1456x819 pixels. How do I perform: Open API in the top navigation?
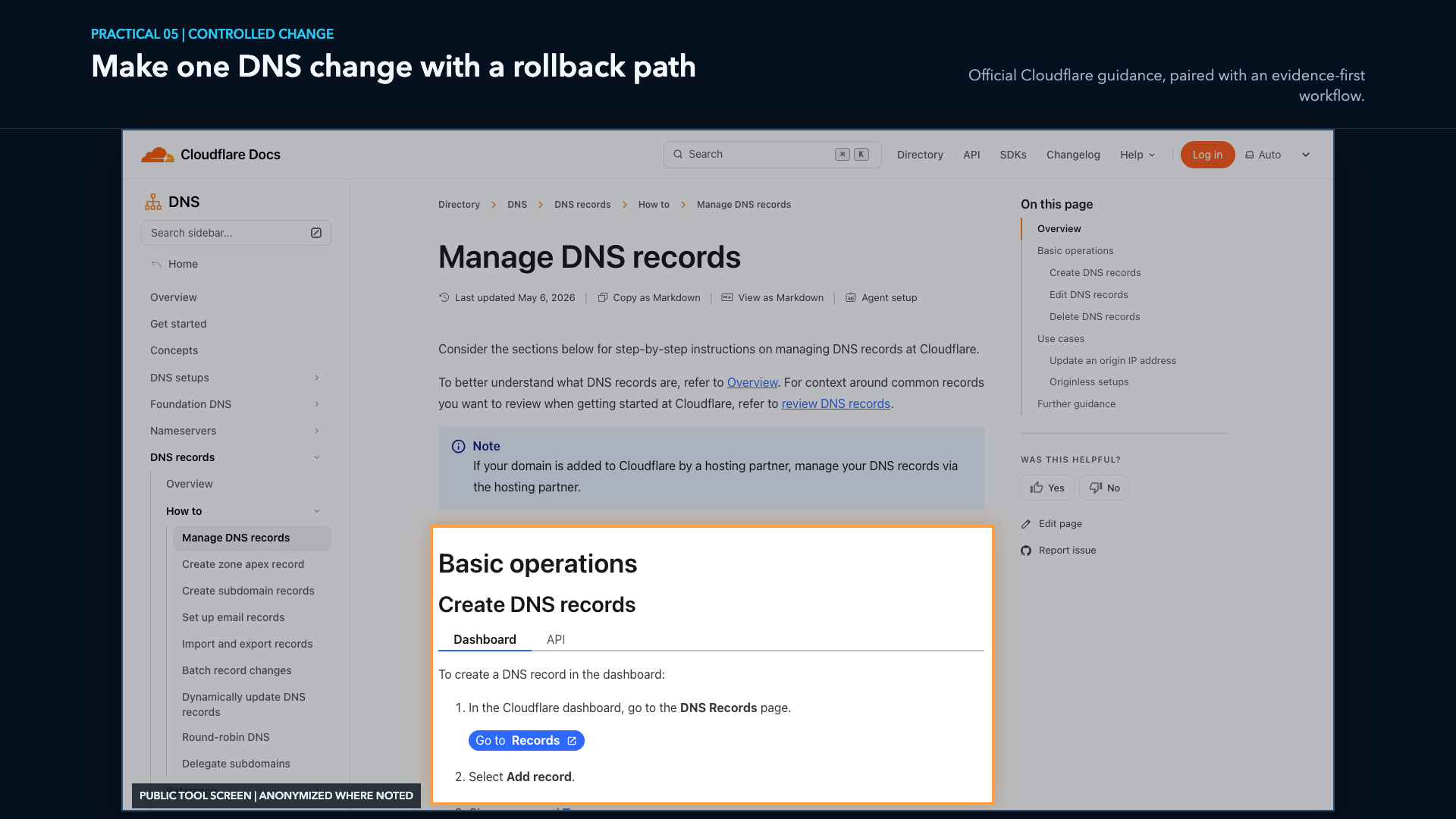971,155
